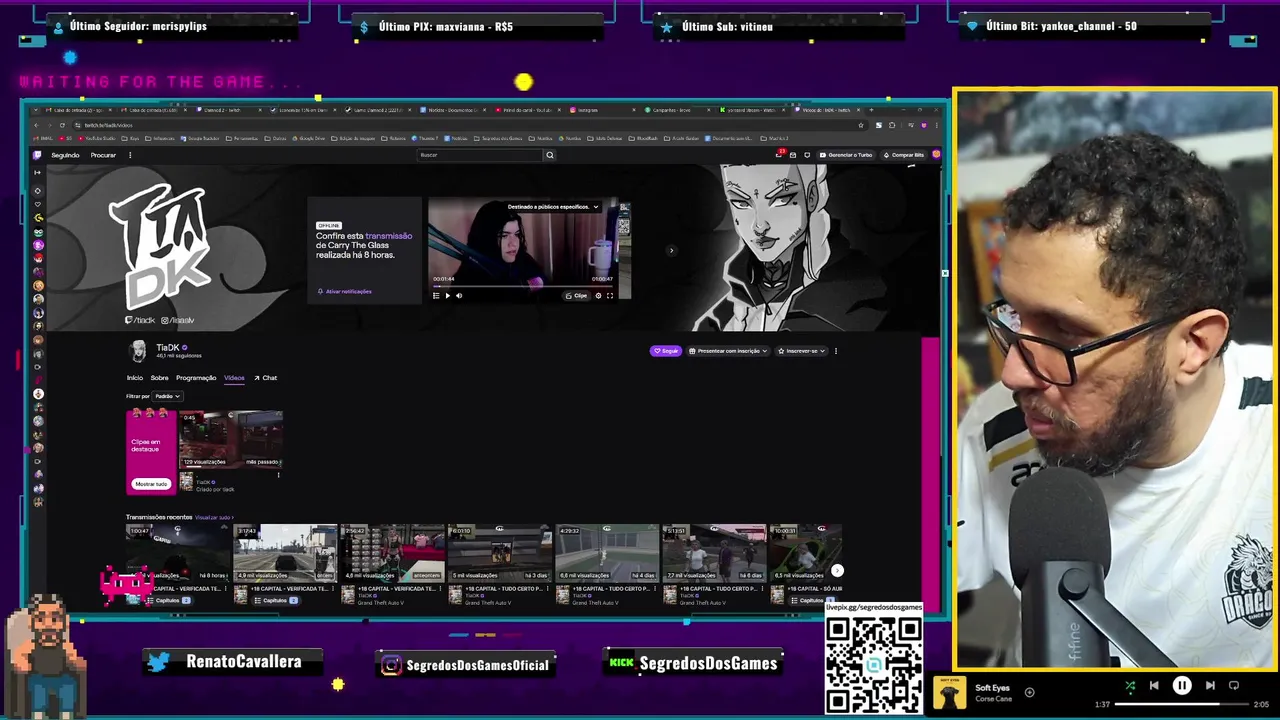Open the 6:01:10 stream video thumbnail
This screenshot has width=1280, height=720.
(x=499, y=552)
